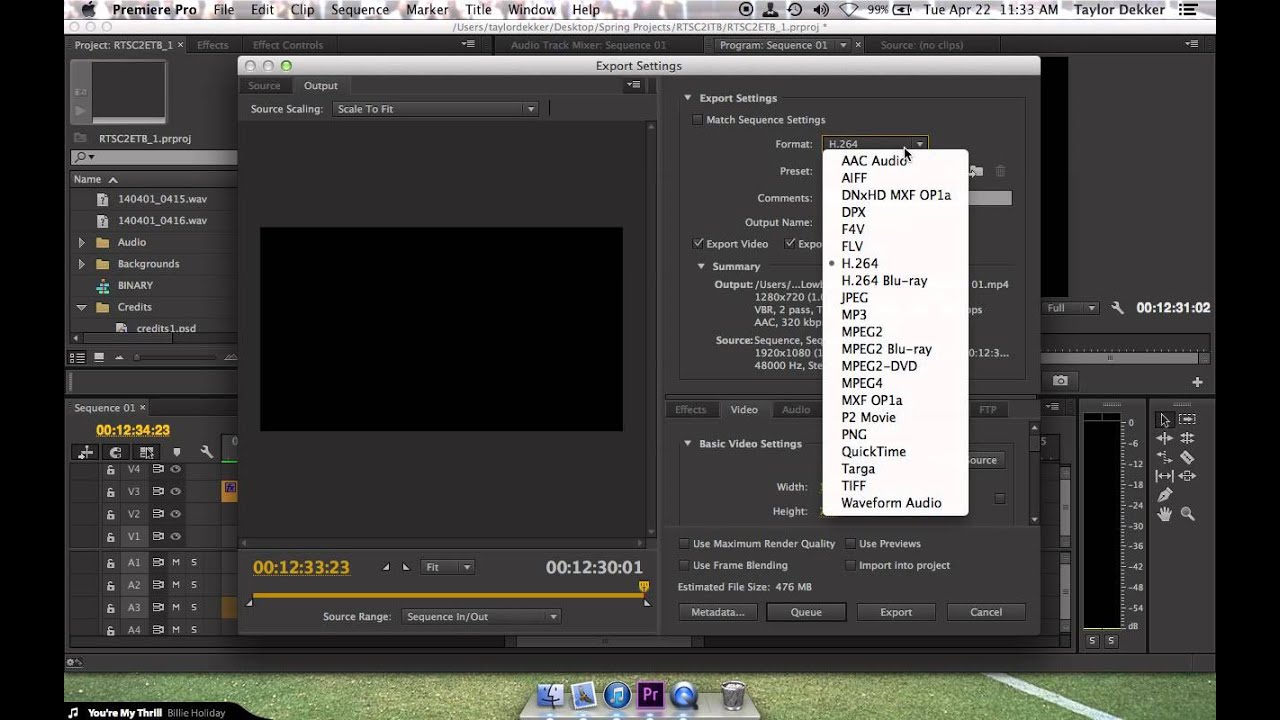This screenshot has width=1280, height=720.
Task: Collapse the Summary section
Action: (701, 266)
